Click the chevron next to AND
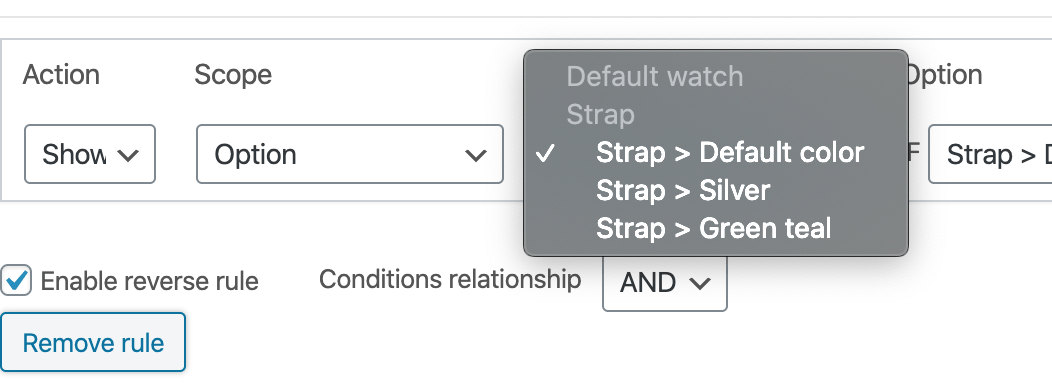Image resolution: width=1052 pixels, height=388 pixels. click(x=700, y=284)
